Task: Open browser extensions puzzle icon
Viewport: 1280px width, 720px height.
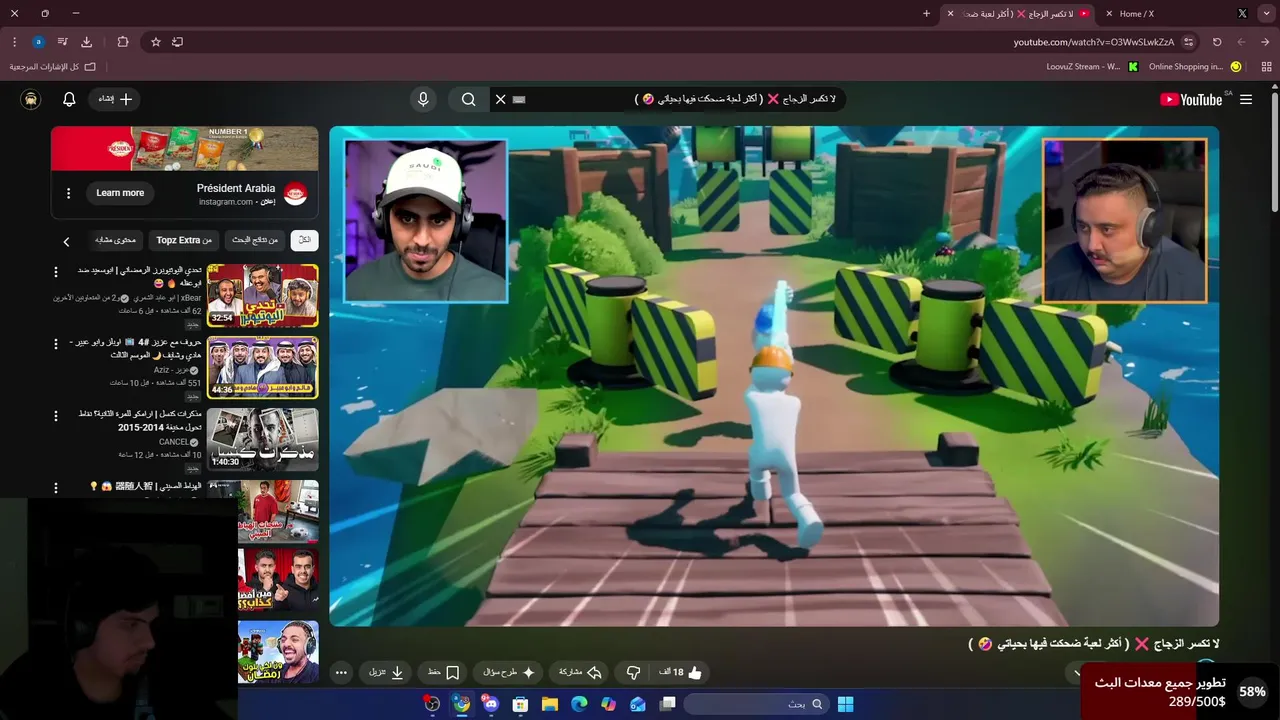Action: coord(123,42)
